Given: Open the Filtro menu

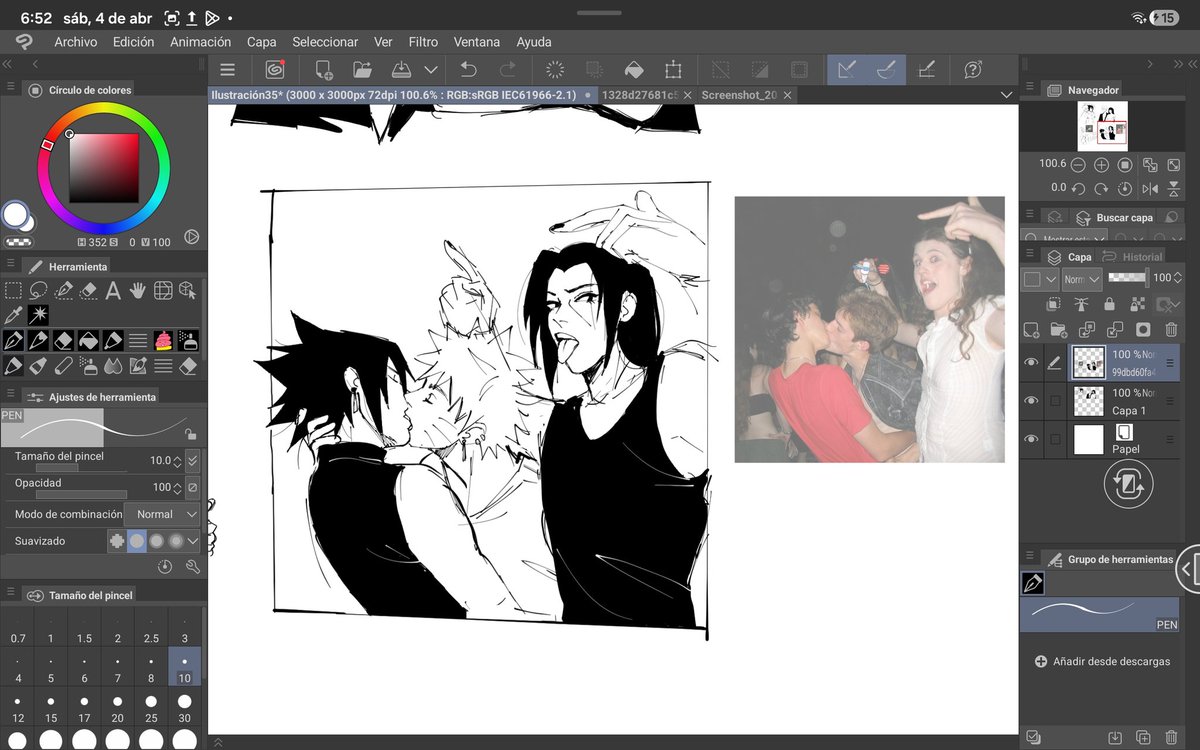Looking at the screenshot, I should point(423,42).
